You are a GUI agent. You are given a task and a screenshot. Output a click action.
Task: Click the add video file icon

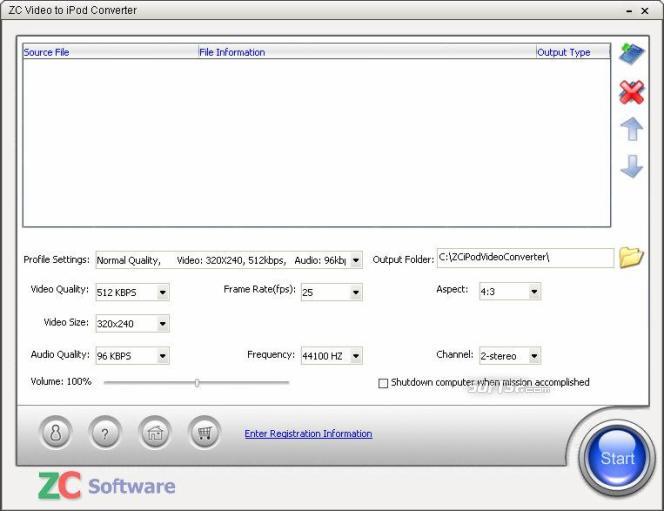631,54
